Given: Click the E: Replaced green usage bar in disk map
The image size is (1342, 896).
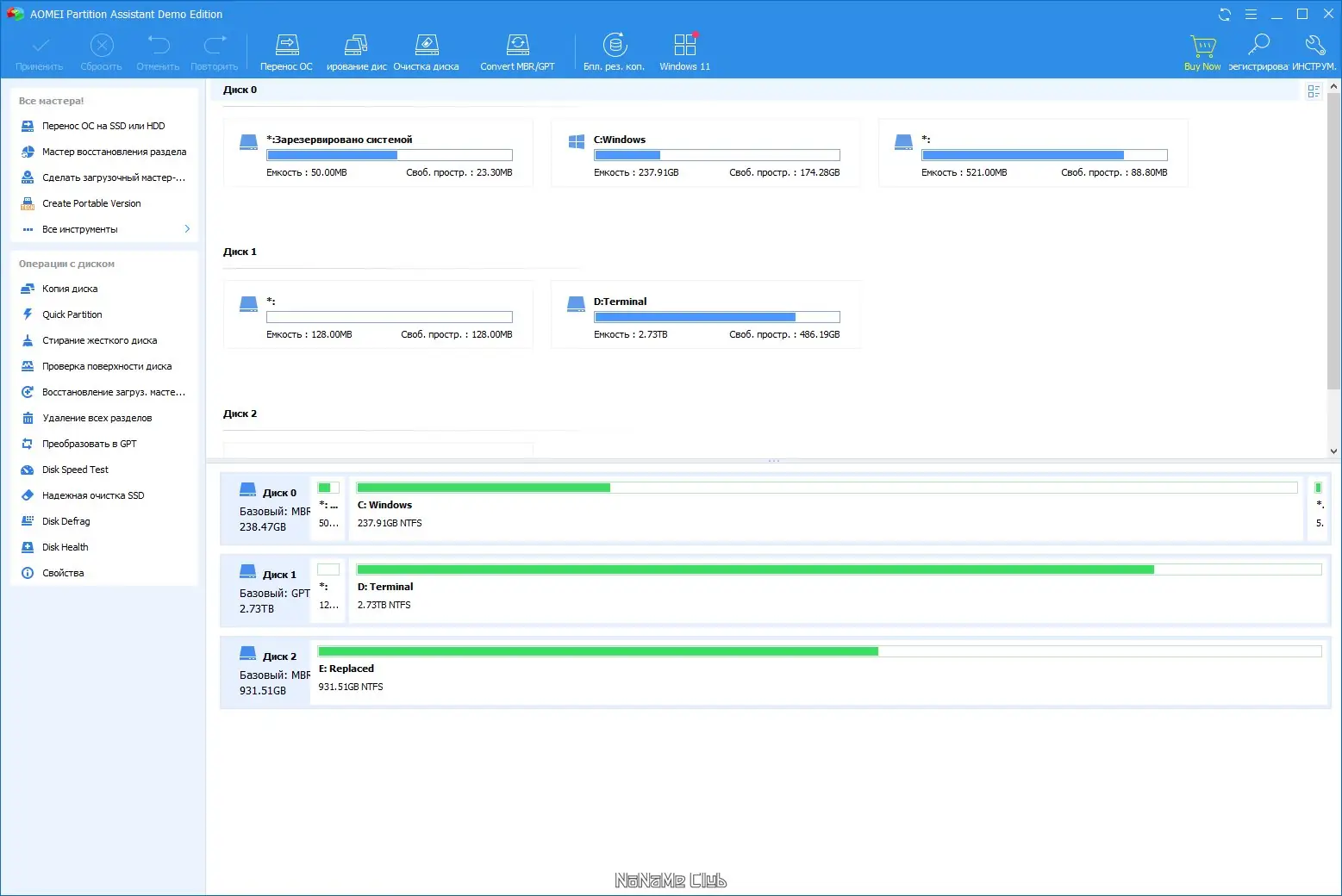Looking at the screenshot, I should (598, 651).
